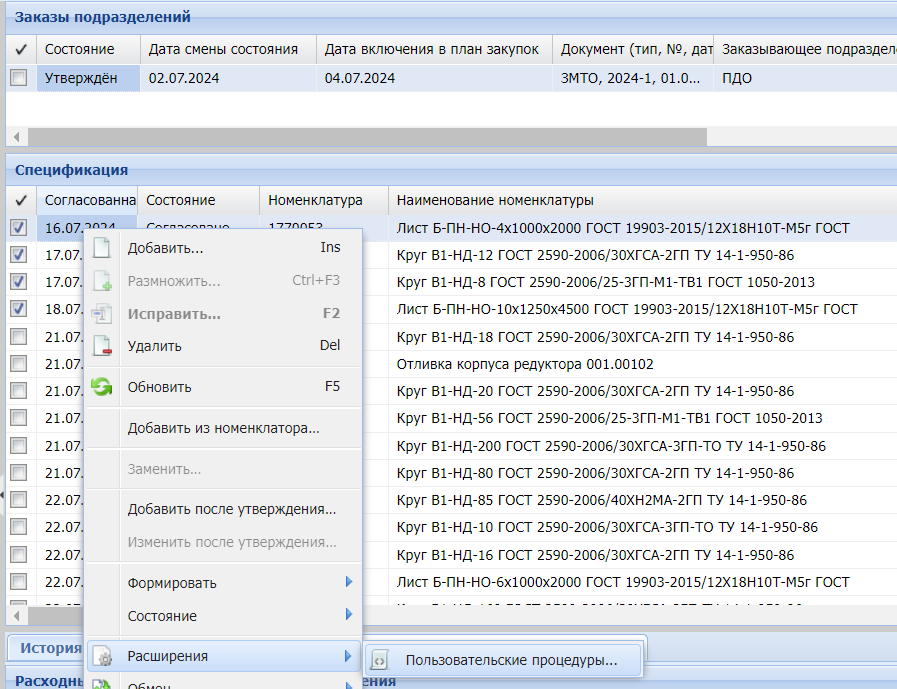897x689 pixels.
Task: Expand the Формировать submenu arrow
Action: [x=348, y=582]
